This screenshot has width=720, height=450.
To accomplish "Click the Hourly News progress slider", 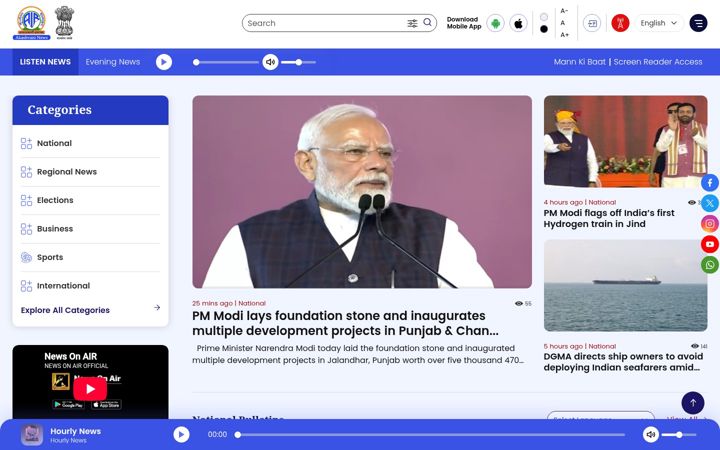I will point(430,434).
